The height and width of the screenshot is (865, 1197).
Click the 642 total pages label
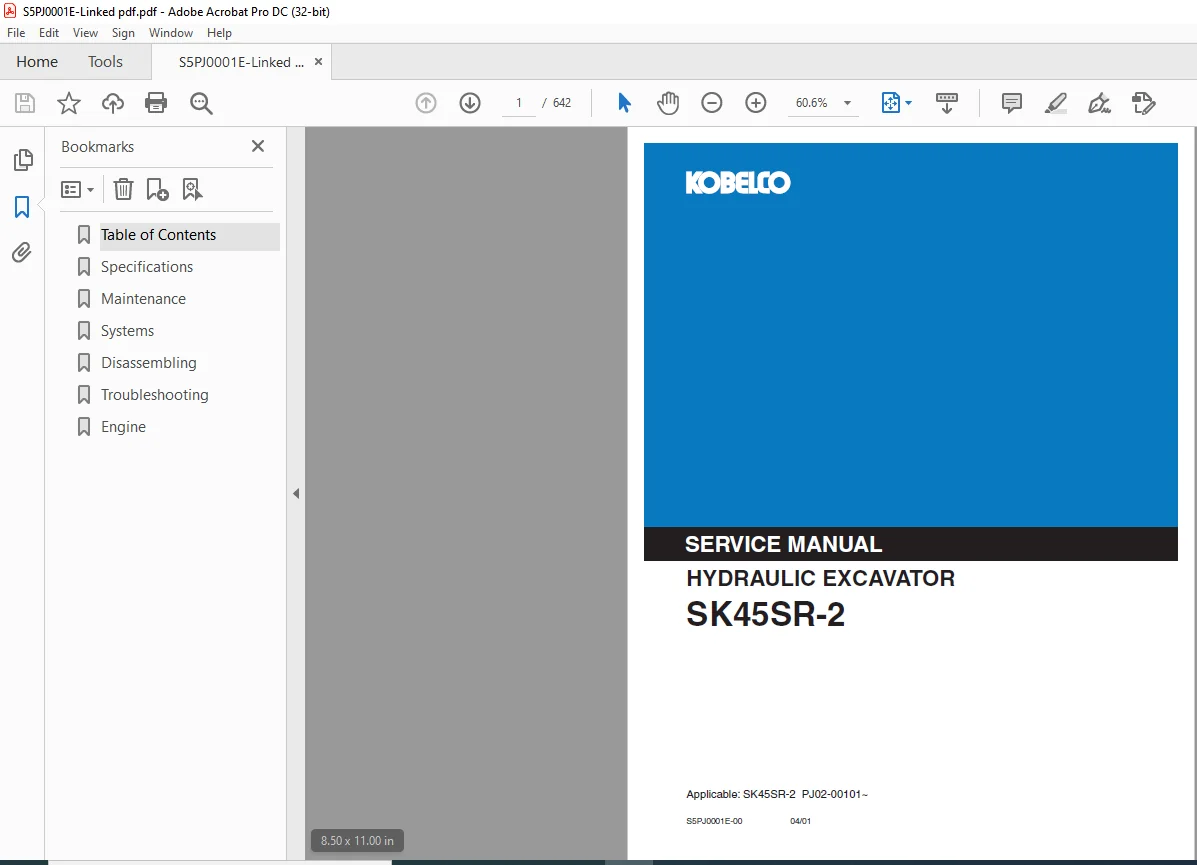[562, 103]
